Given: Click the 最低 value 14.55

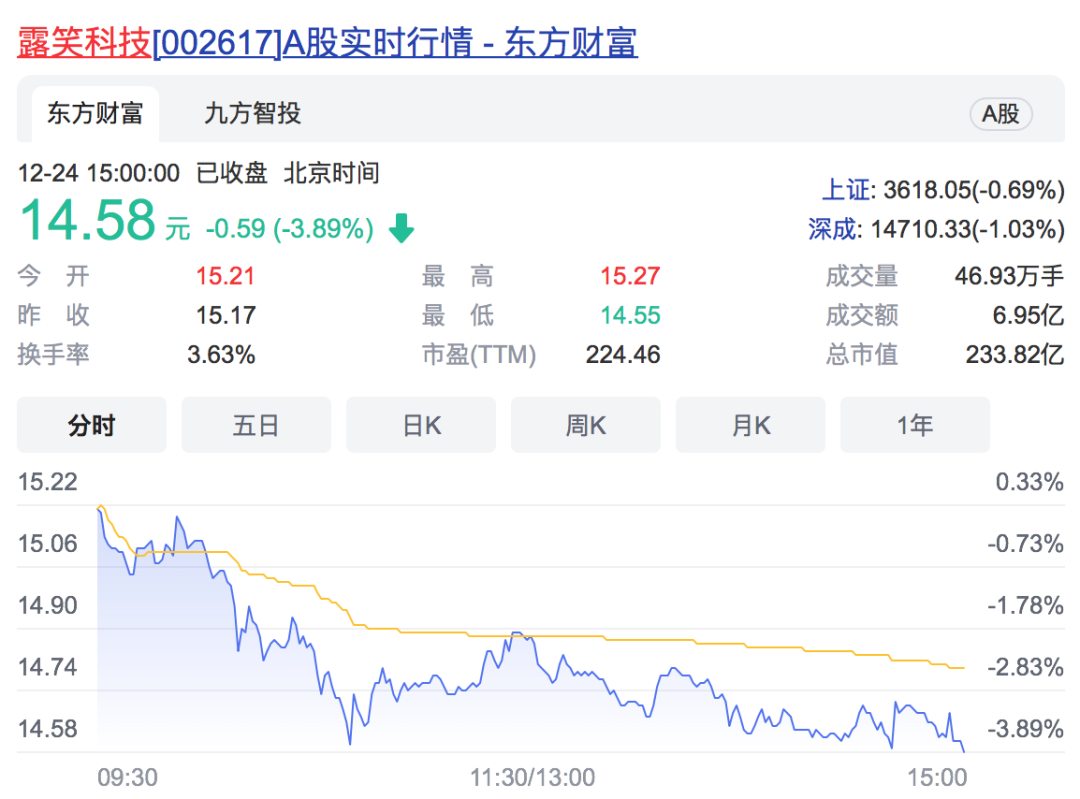Looking at the screenshot, I should pos(630,315).
